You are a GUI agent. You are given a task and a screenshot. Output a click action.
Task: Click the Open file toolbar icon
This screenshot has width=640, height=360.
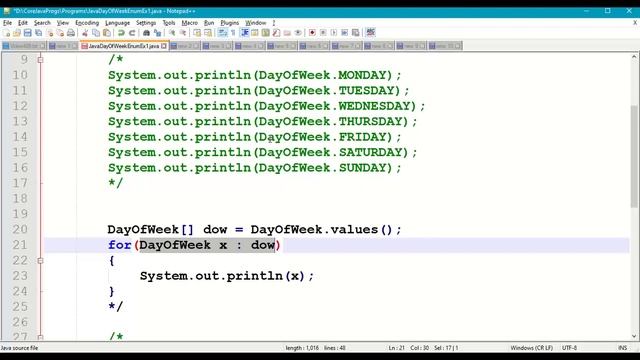[17, 33]
